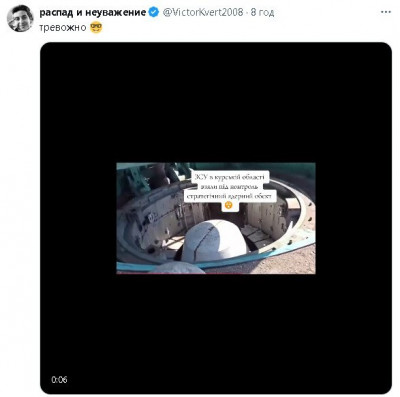Click caption line взяли під контроль
This screenshot has width=400, height=397.
tap(230, 187)
